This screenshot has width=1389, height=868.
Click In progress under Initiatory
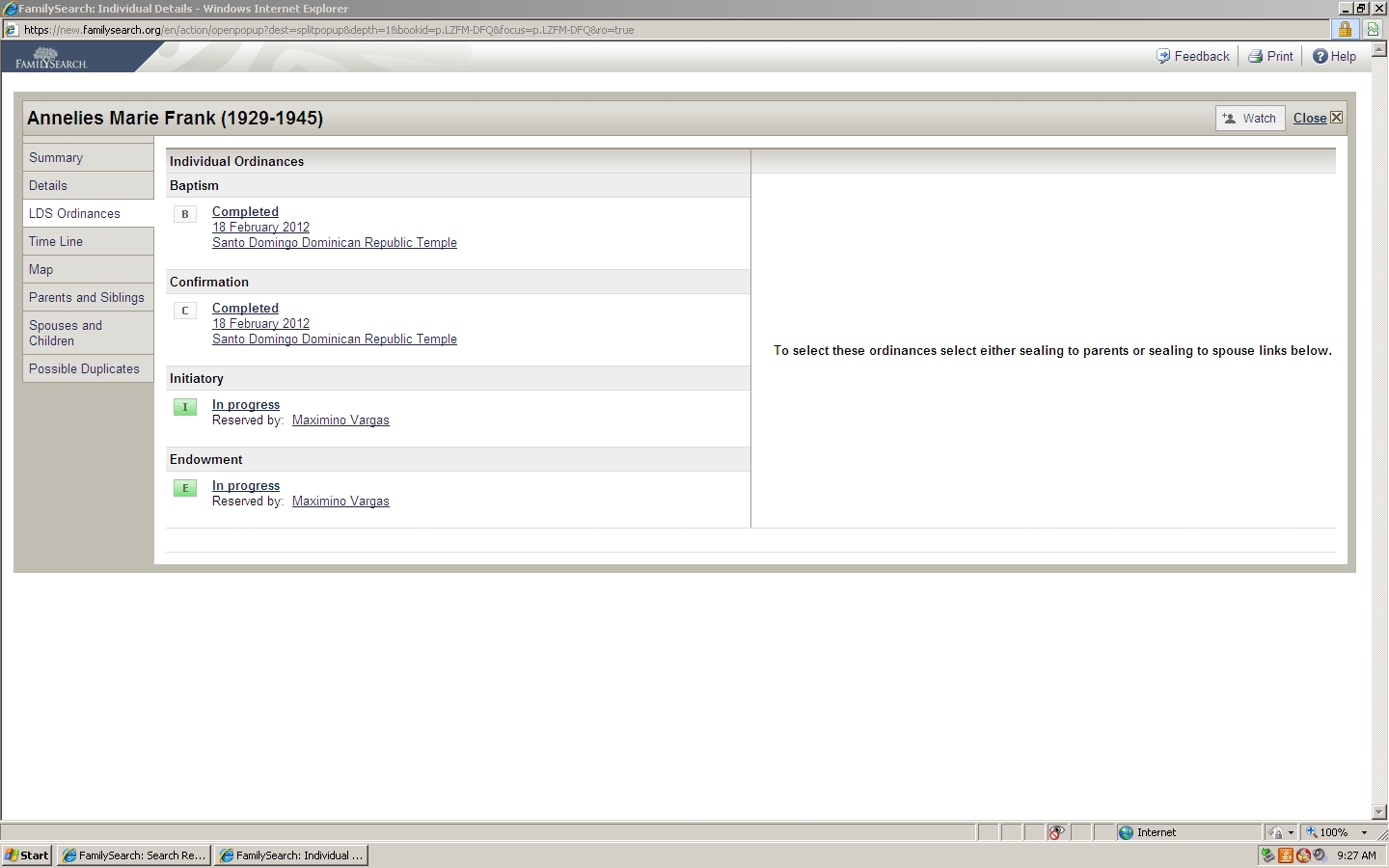(x=246, y=404)
